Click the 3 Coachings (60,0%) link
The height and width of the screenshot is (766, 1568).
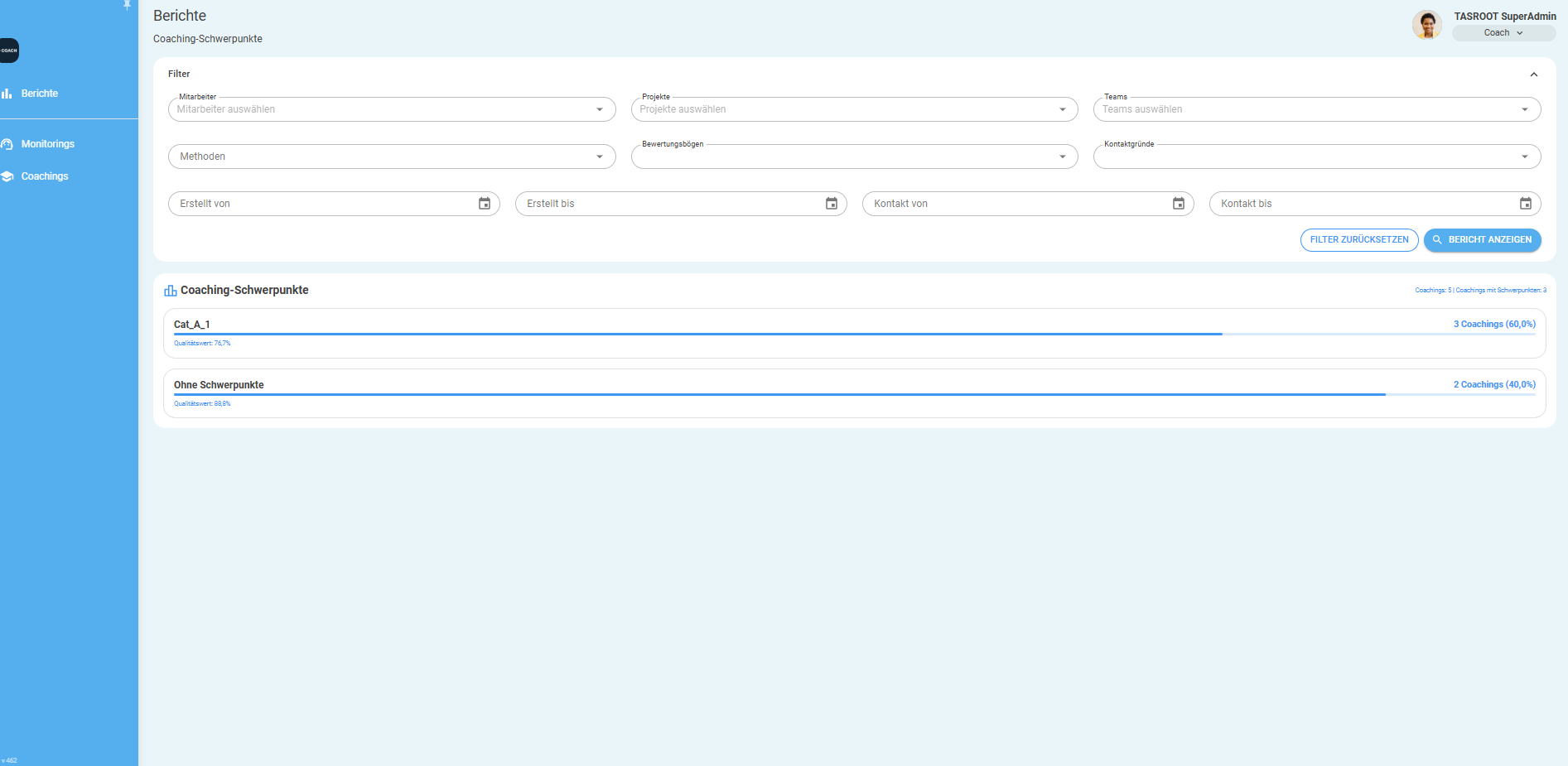(1494, 325)
